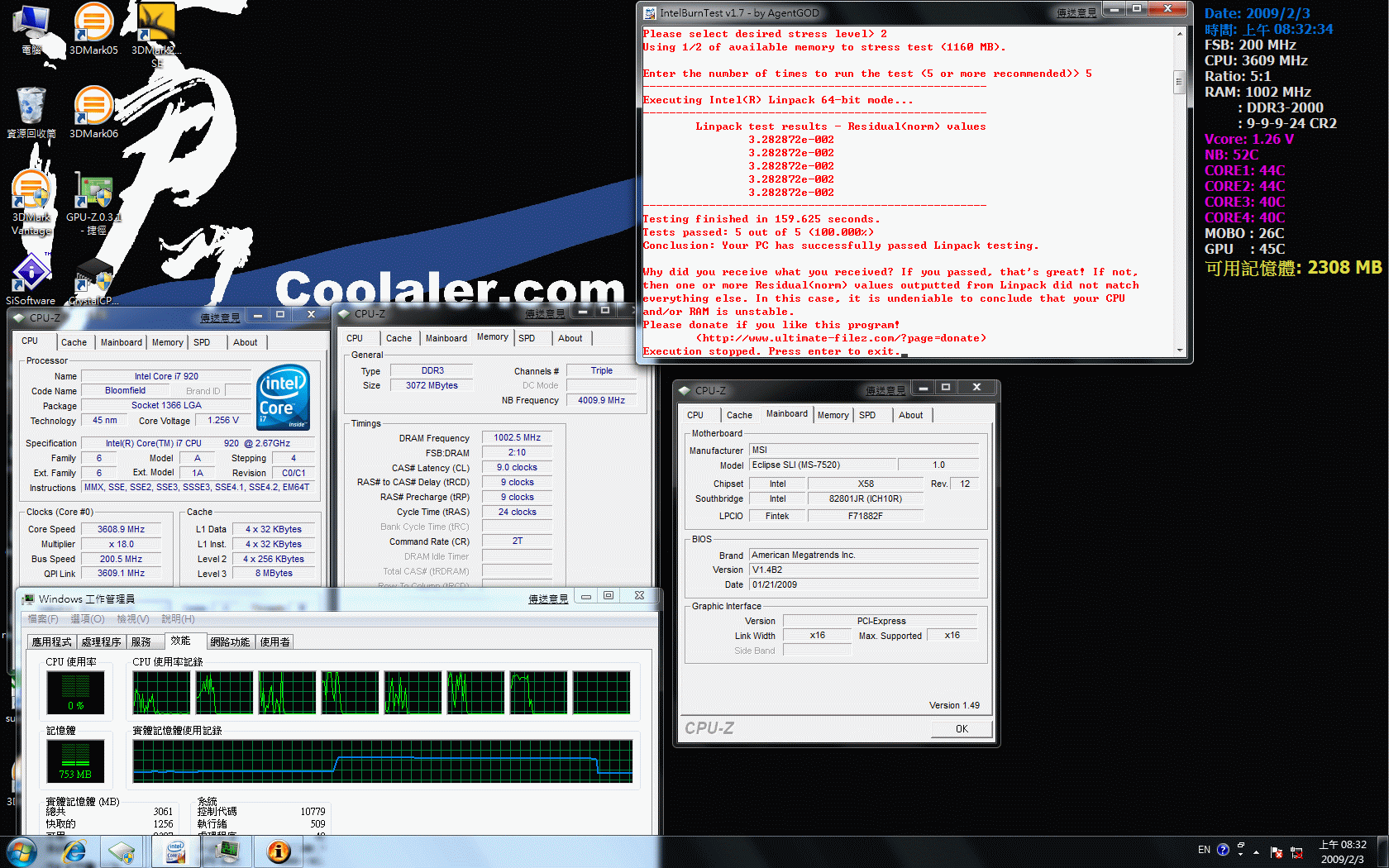Select the '1002.5 MHz' DRAM frequency value
This screenshot has width=1389, height=868.
pos(517,438)
